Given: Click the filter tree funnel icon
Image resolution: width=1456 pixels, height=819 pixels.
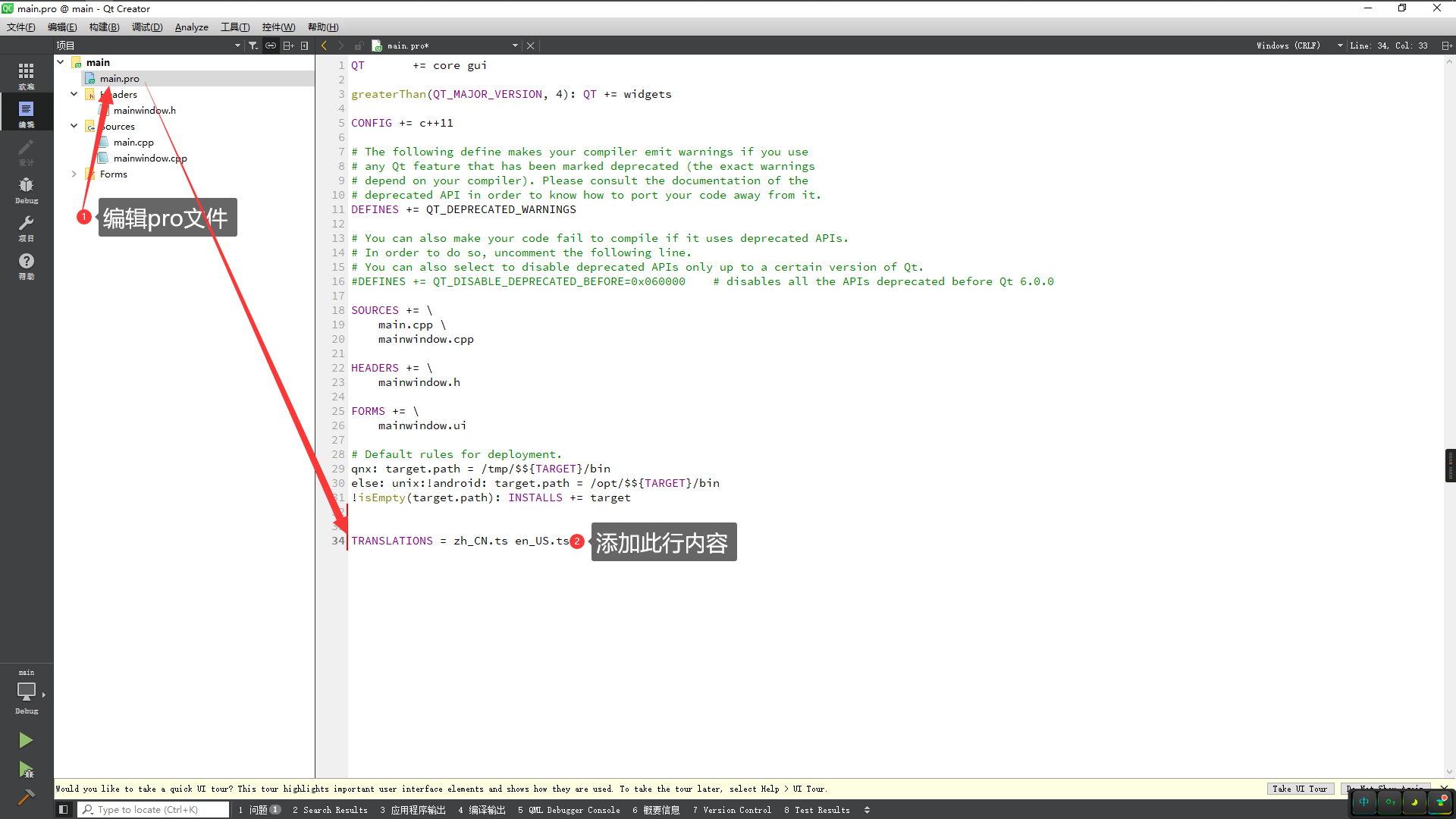Looking at the screenshot, I should [x=253, y=45].
